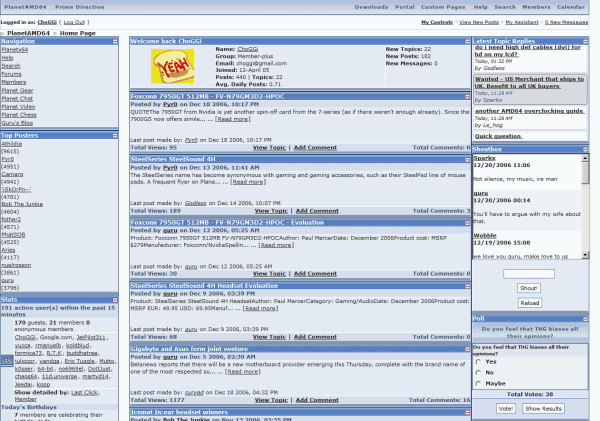
Task: Collapse first Foxconn 7950GT 512MB article
Action: [x=467, y=97]
